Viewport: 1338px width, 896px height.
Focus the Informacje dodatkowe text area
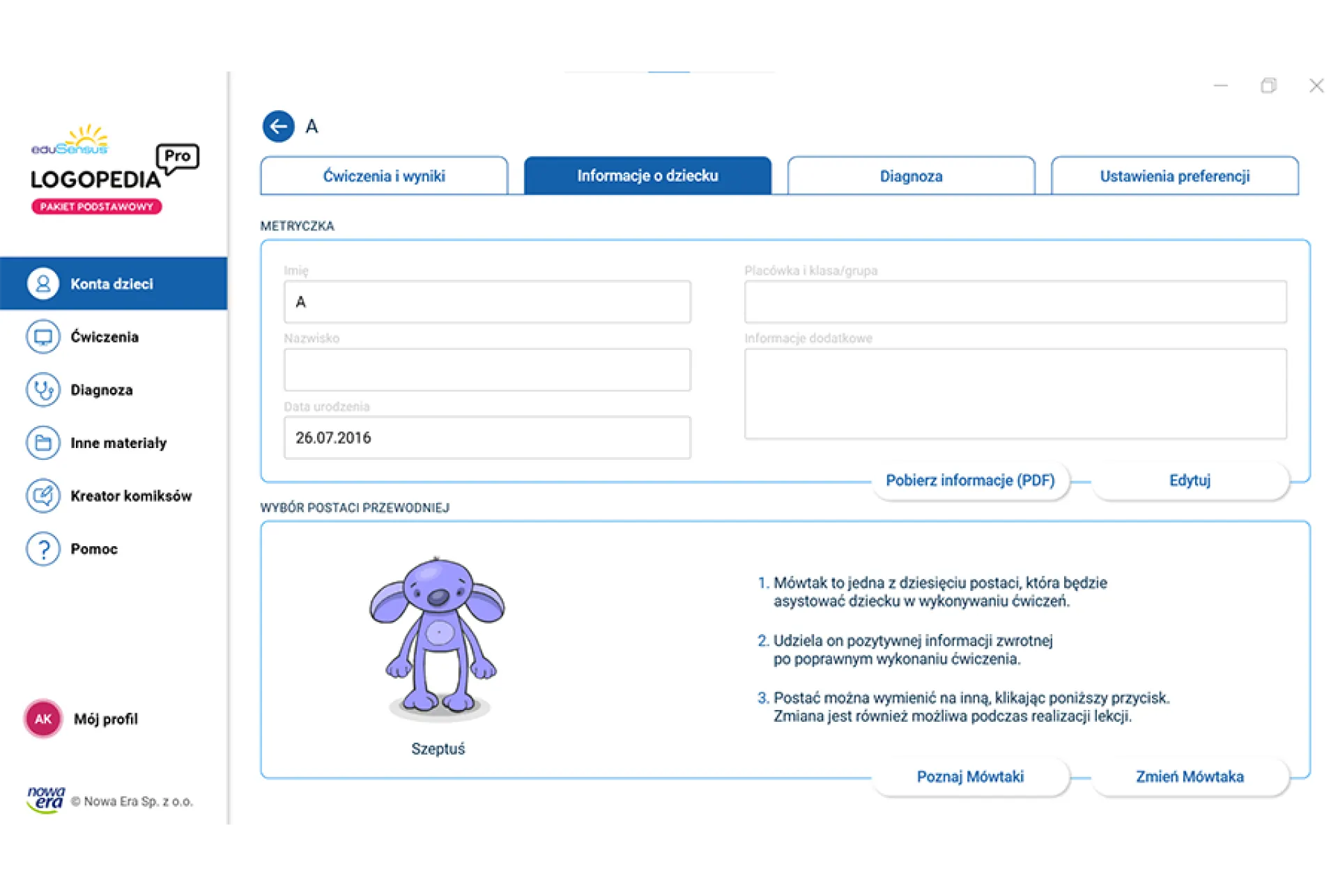(1015, 394)
